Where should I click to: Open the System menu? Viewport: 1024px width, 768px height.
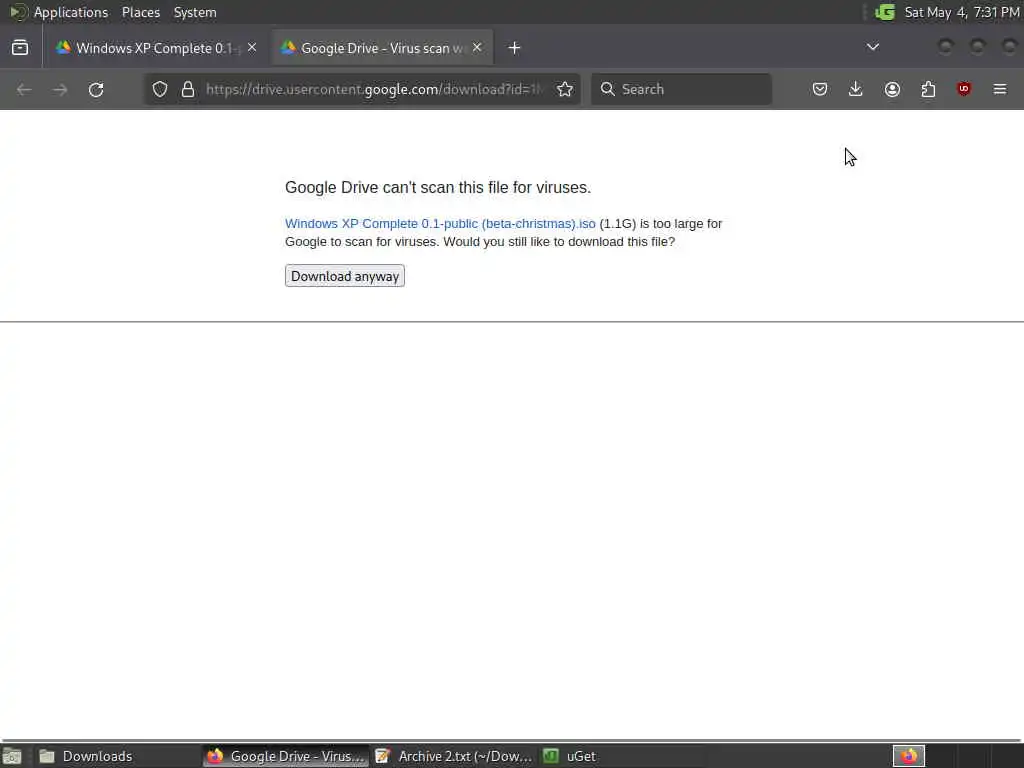195,12
